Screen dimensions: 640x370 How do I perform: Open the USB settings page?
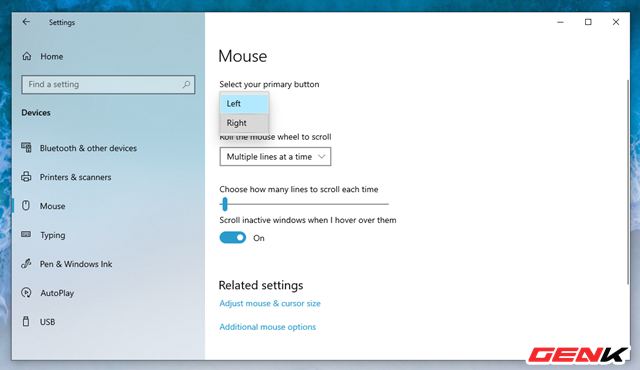[47, 322]
